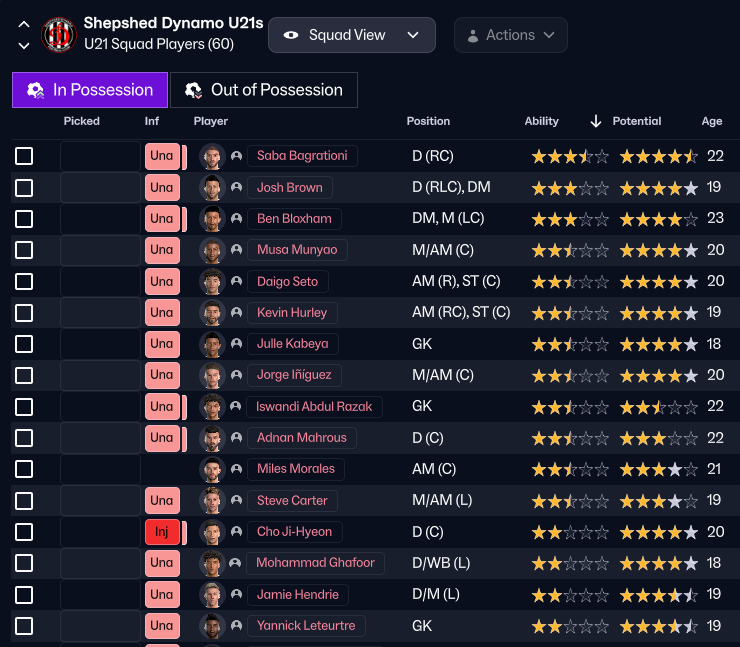Go to next squad with down chevron
The width and height of the screenshot is (740, 647).
pyautogui.click(x=24, y=45)
